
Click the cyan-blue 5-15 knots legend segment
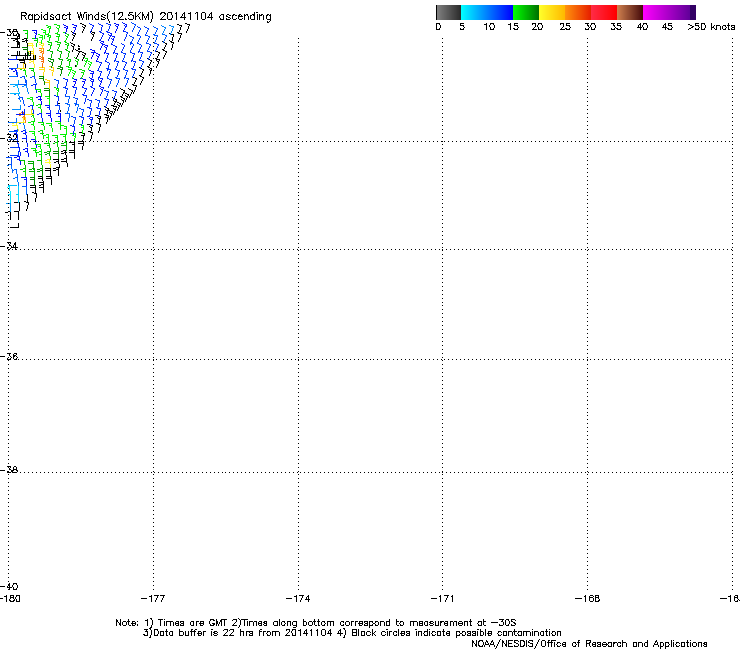point(487,12)
